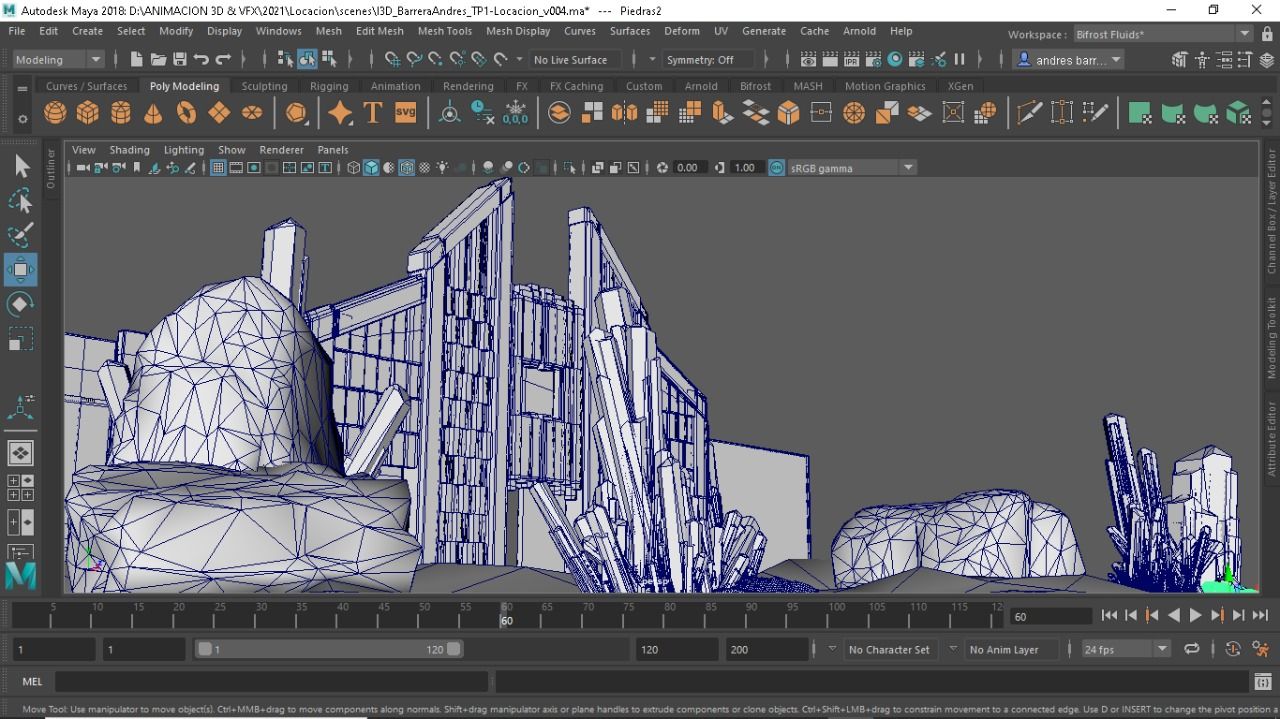1280x719 pixels.
Task: Toggle snap to grids
Action: [393, 60]
